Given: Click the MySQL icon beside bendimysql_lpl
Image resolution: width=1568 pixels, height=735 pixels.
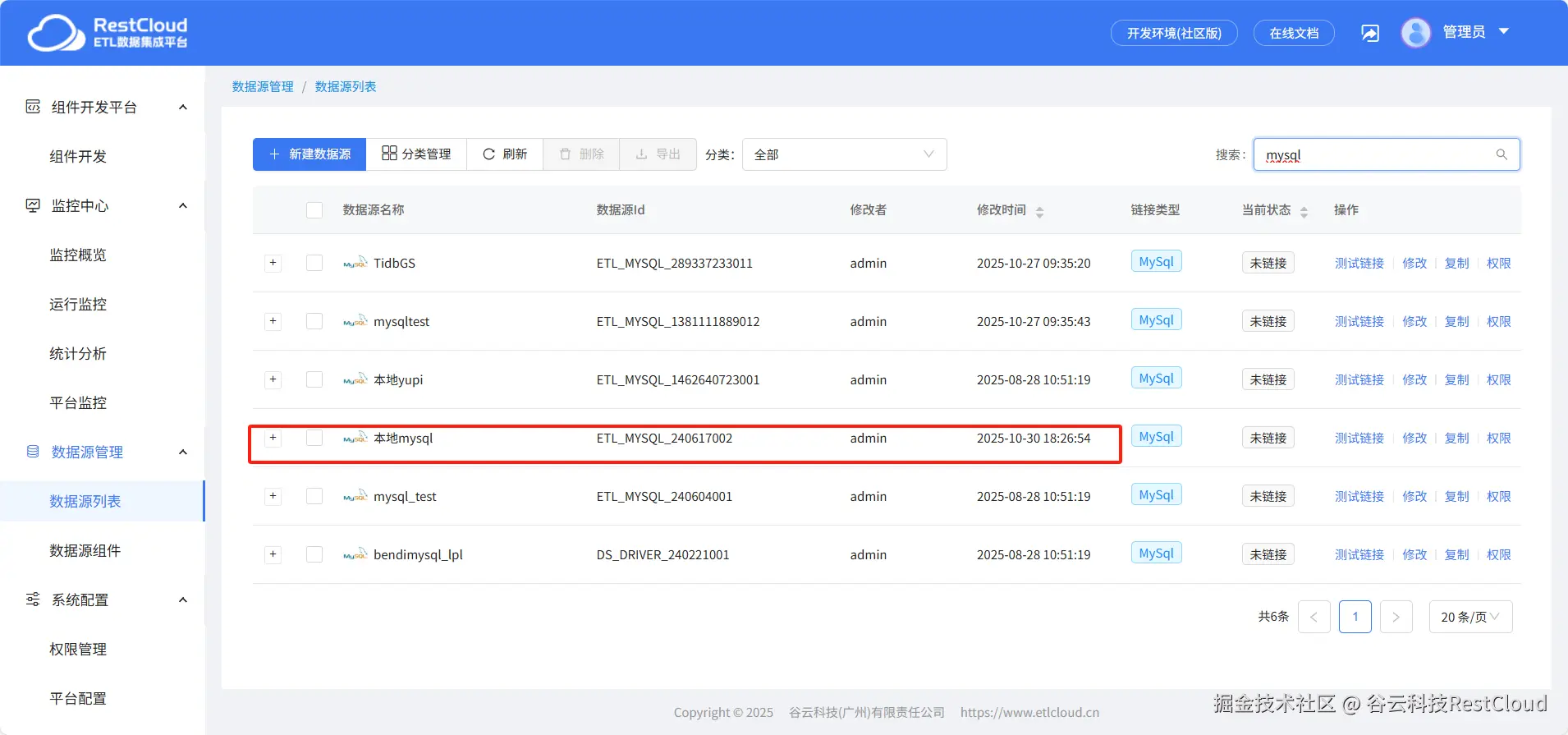Looking at the screenshot, I should [x=355, y=554].
